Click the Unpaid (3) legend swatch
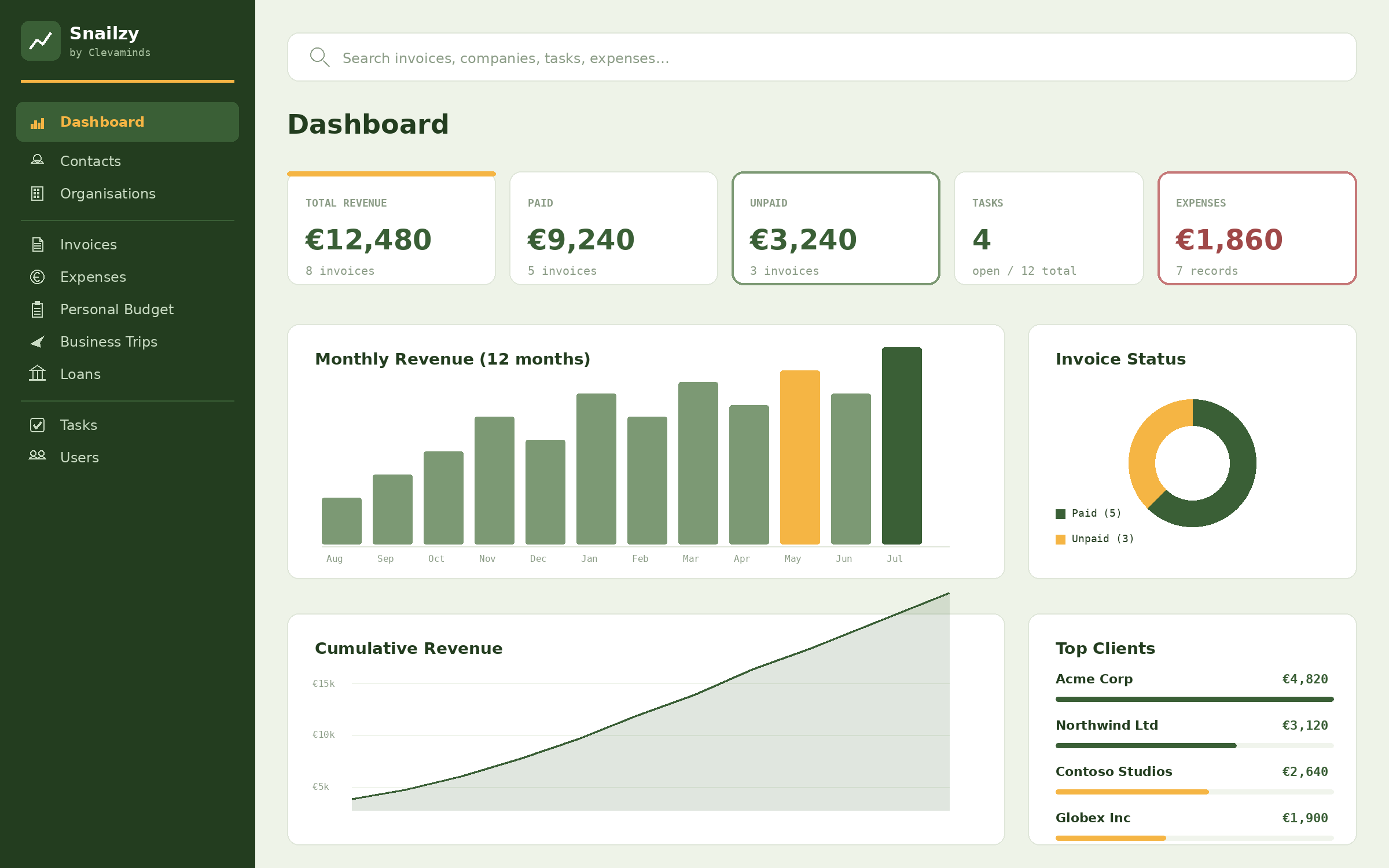This screenshot has height=868, width=1389. [1060, 539]
